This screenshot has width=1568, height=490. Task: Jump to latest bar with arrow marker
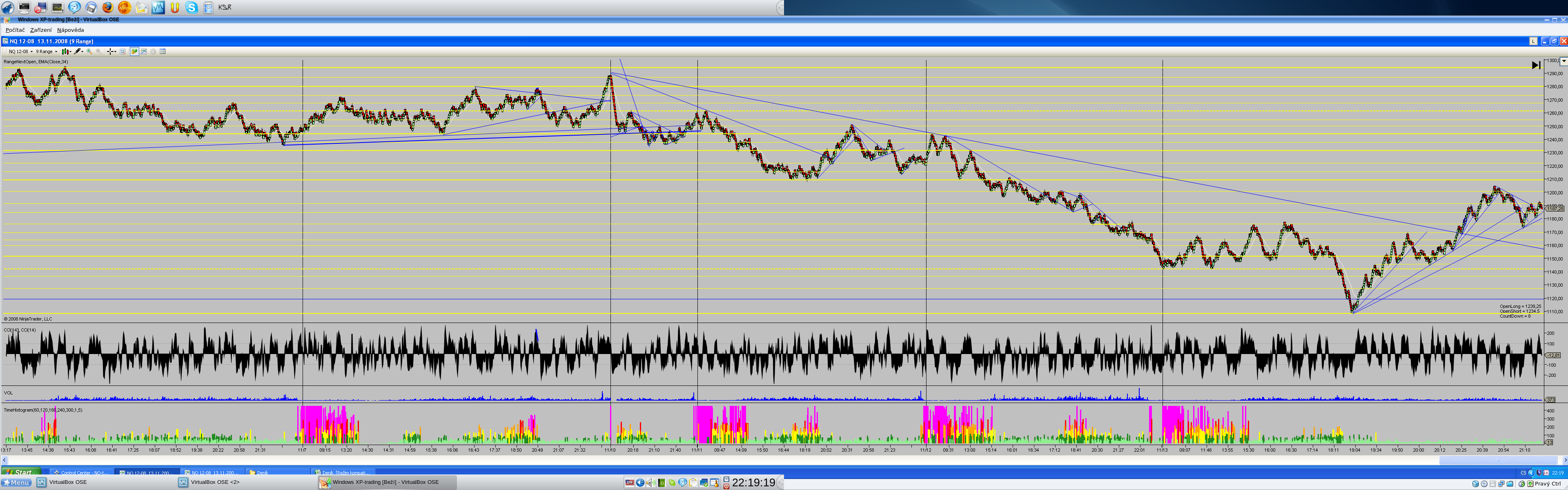tap(1536, 65)
